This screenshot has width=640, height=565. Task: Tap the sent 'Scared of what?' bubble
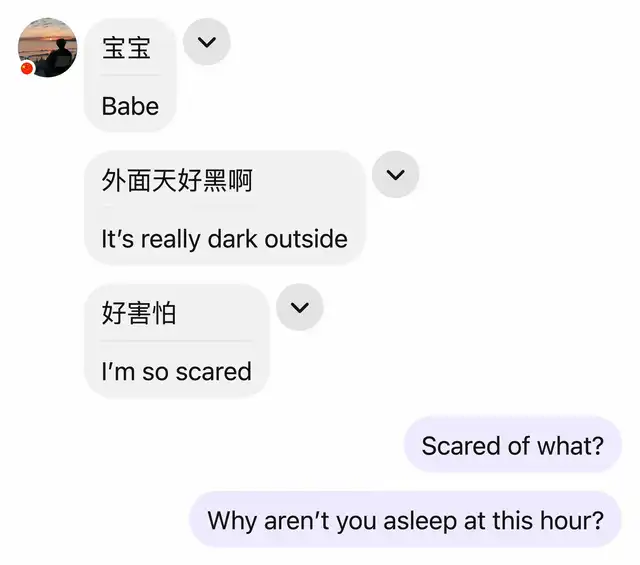(513, 445)
